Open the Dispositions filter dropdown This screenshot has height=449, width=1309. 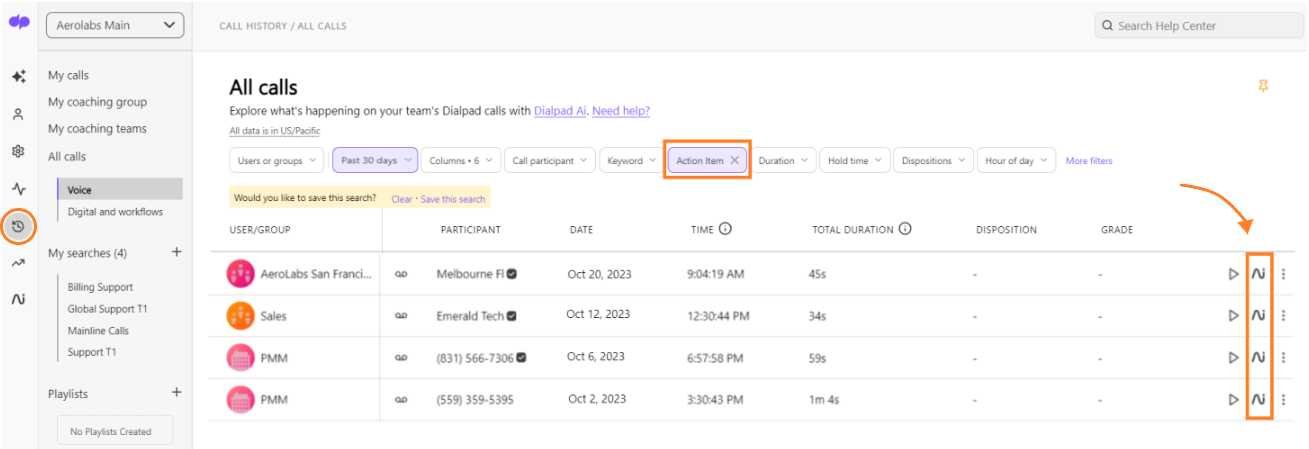(933, 160)
